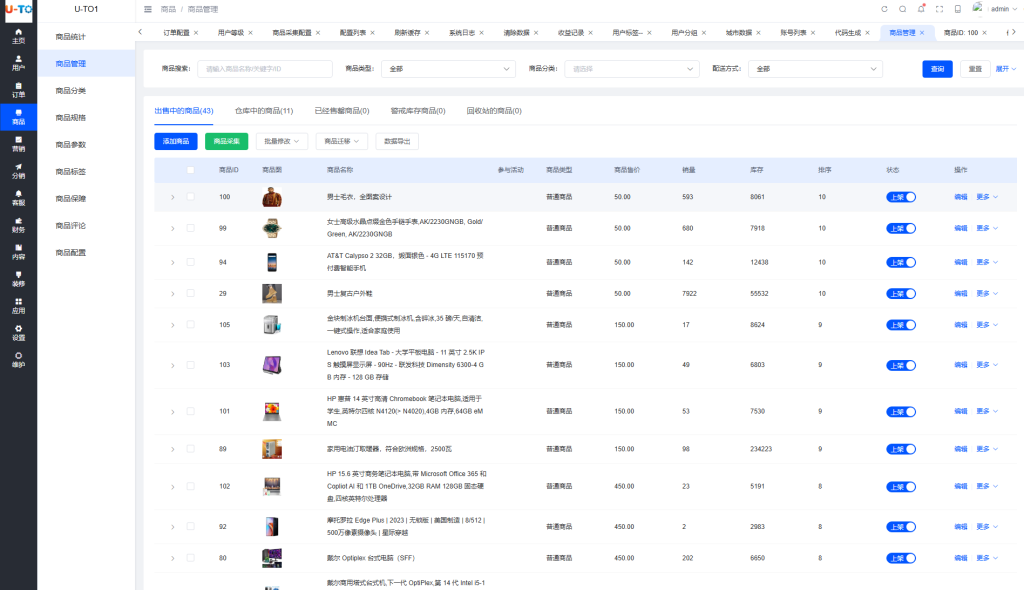
Task: Toggle the status switch for product 102
Action: click(901, 487)
